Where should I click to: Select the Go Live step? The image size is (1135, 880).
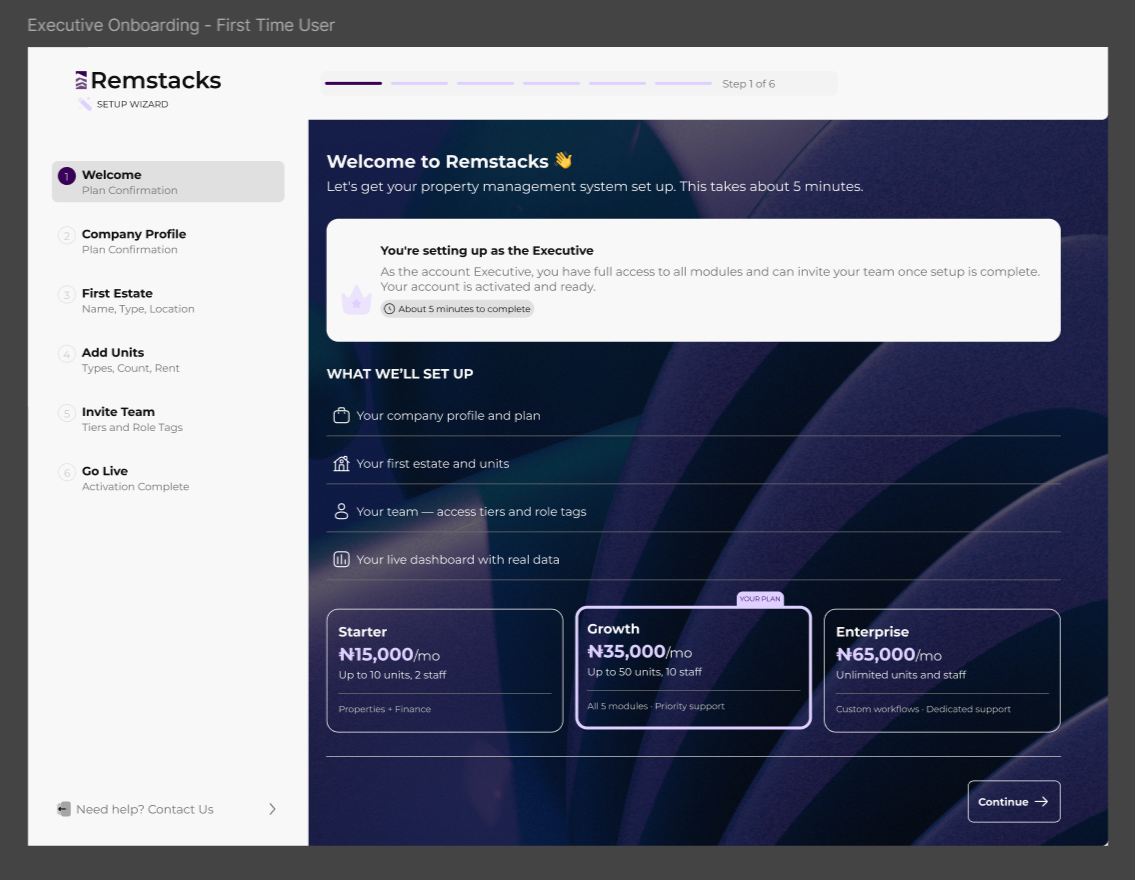tap(168, 478)
